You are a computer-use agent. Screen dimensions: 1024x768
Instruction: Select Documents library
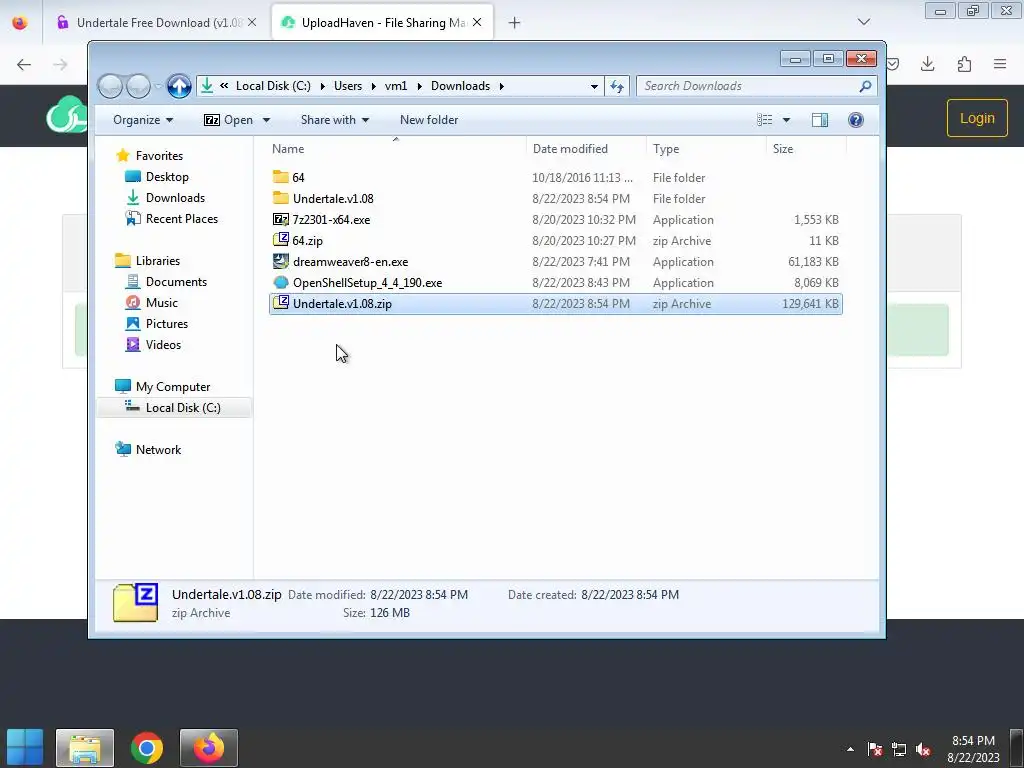pos(176,281)
